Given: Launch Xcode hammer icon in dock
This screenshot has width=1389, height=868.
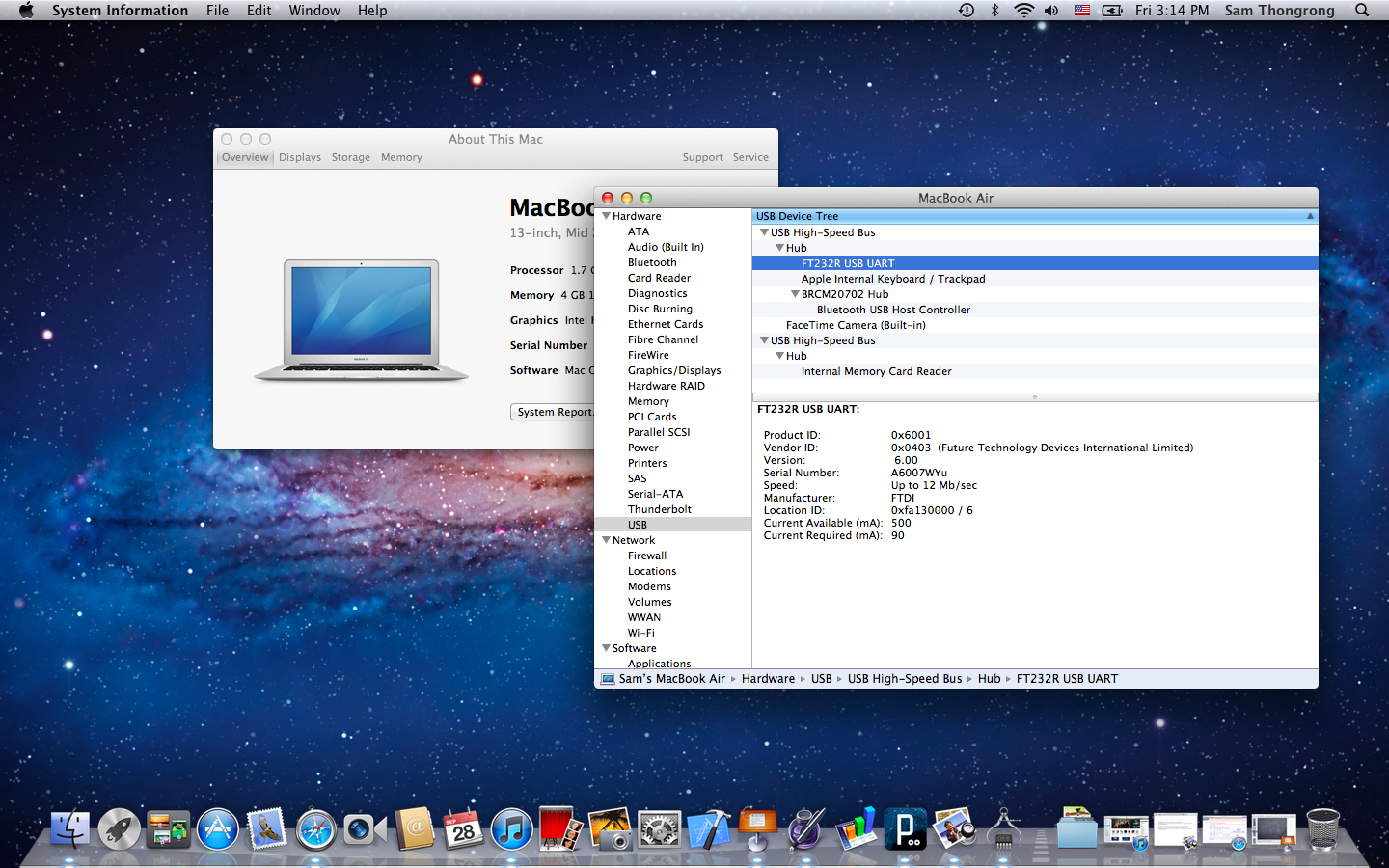Looking at the screenshot, I should click(x=709, y=829).
